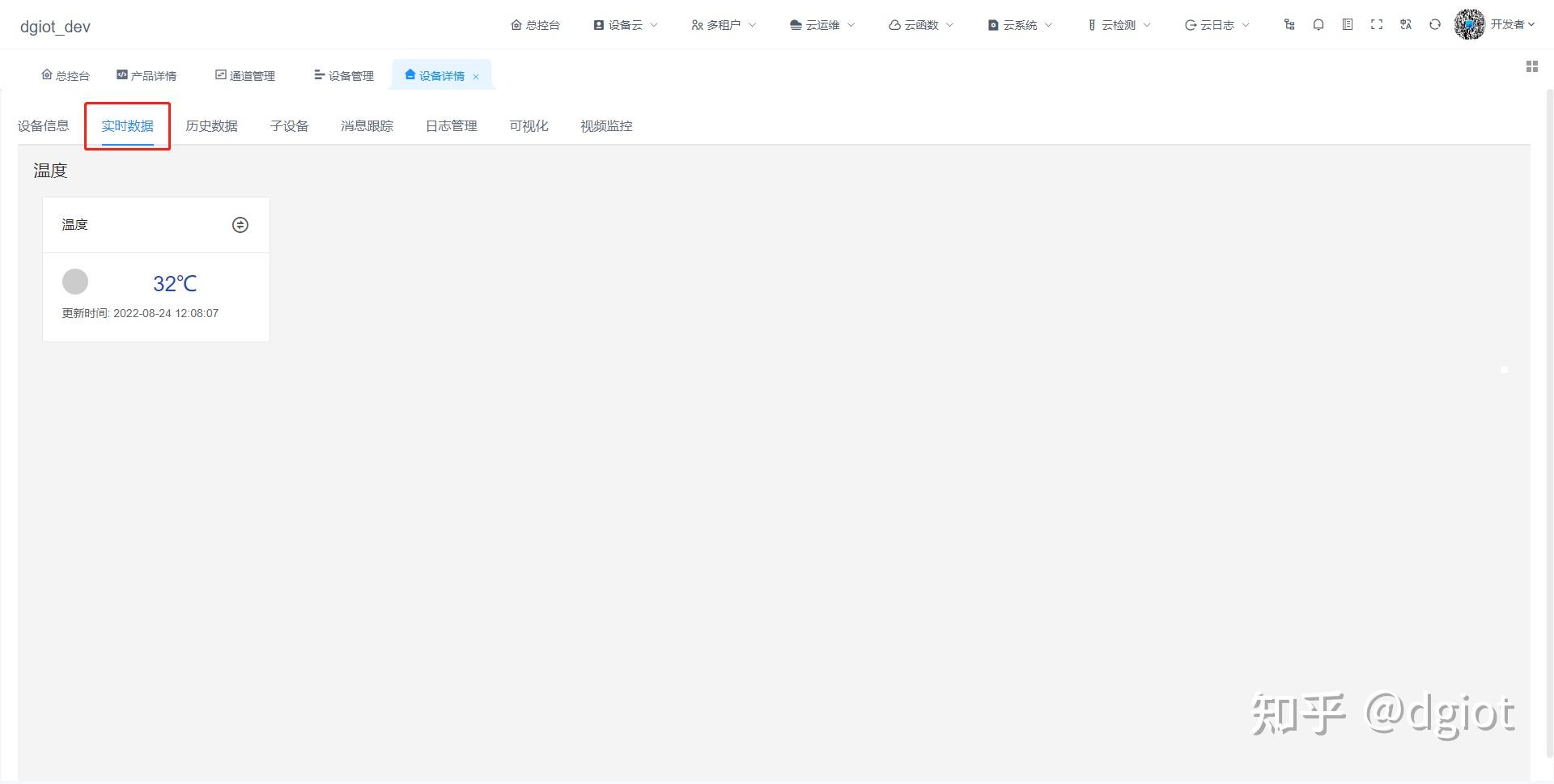
Task: Click the chart icon on the 温度 card
Action: [x=240, y=225]
